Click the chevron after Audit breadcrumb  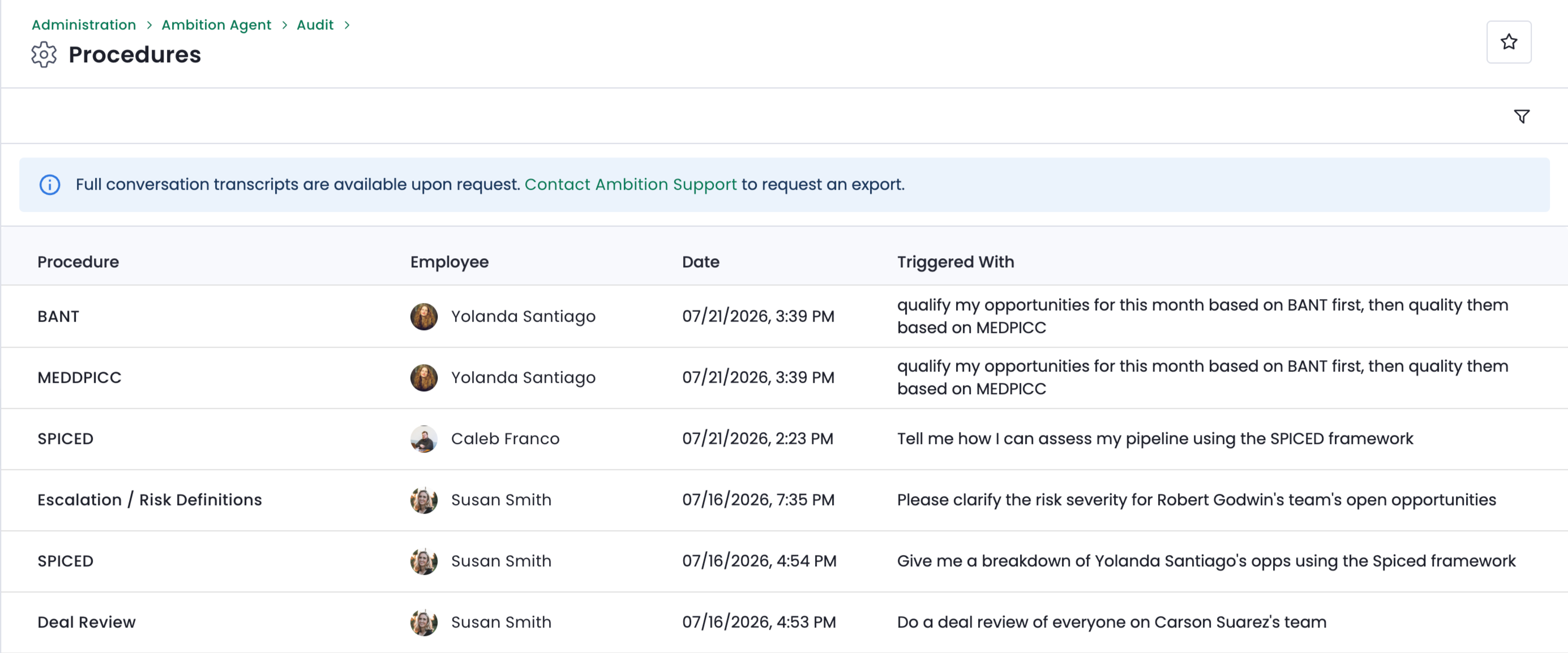click(x=347, y=25)
